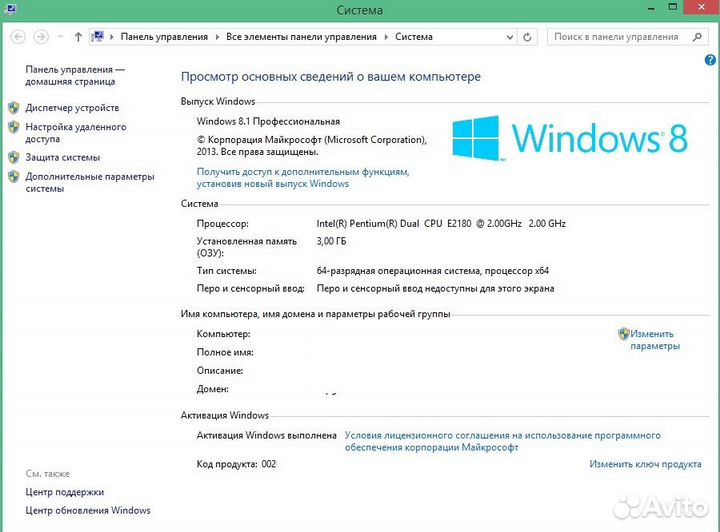
Task: Click the system icon in title bar
Action: tap(10, 8)
